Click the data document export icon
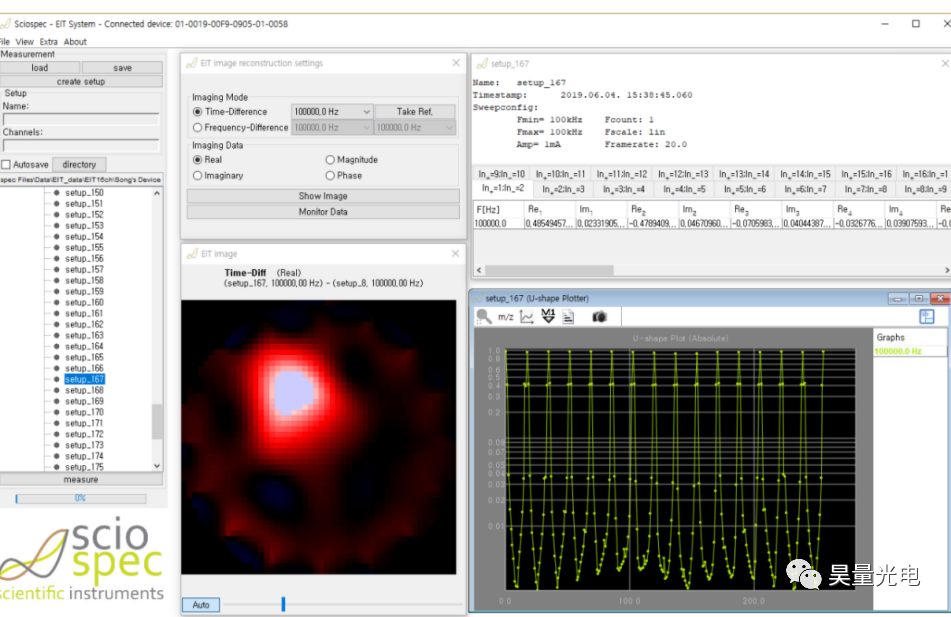The height and width of the screenshot is (617, 951). pos(568,316)
